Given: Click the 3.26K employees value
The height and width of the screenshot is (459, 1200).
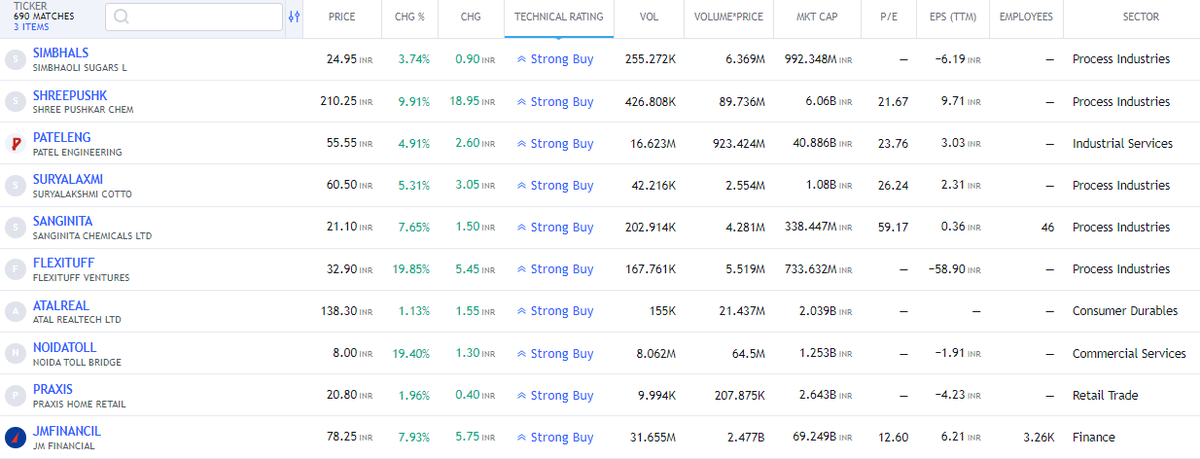Looking at the screenshot, I should point(1038,437).
